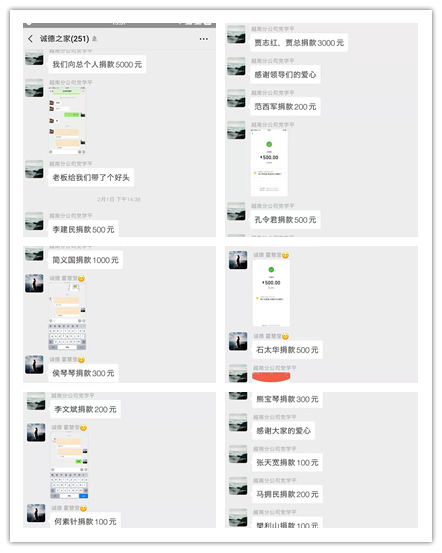Tap the back arrow beside 诚德之家(251)

[30, 39]
